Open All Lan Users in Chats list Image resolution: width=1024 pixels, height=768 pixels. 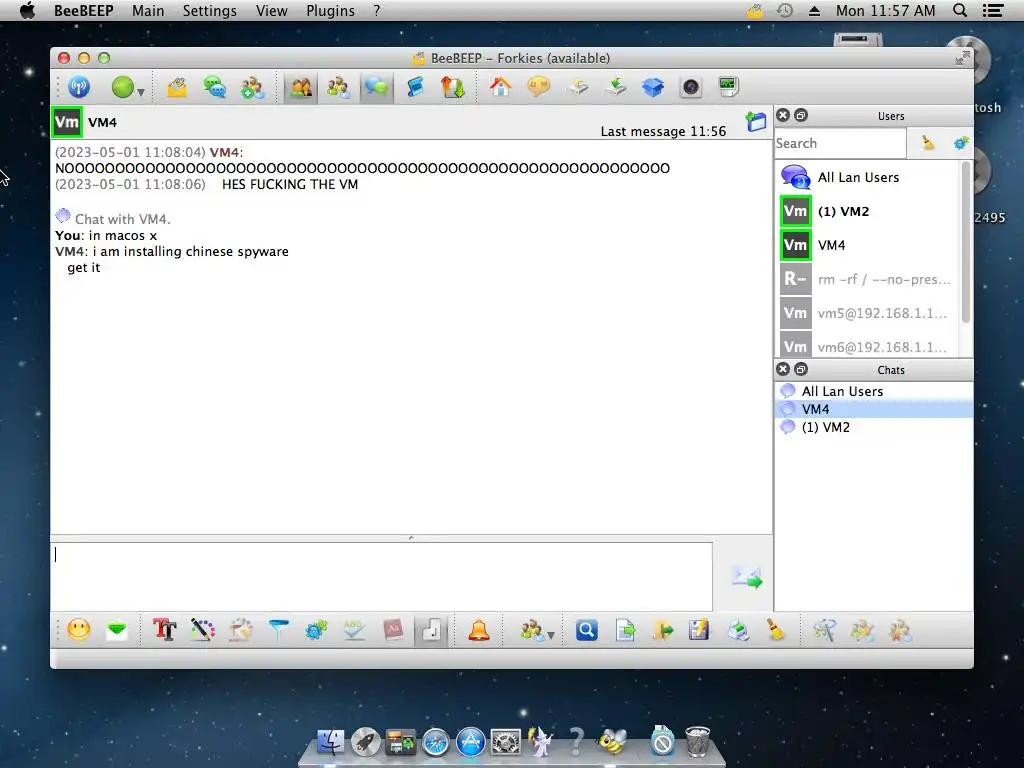874,391
